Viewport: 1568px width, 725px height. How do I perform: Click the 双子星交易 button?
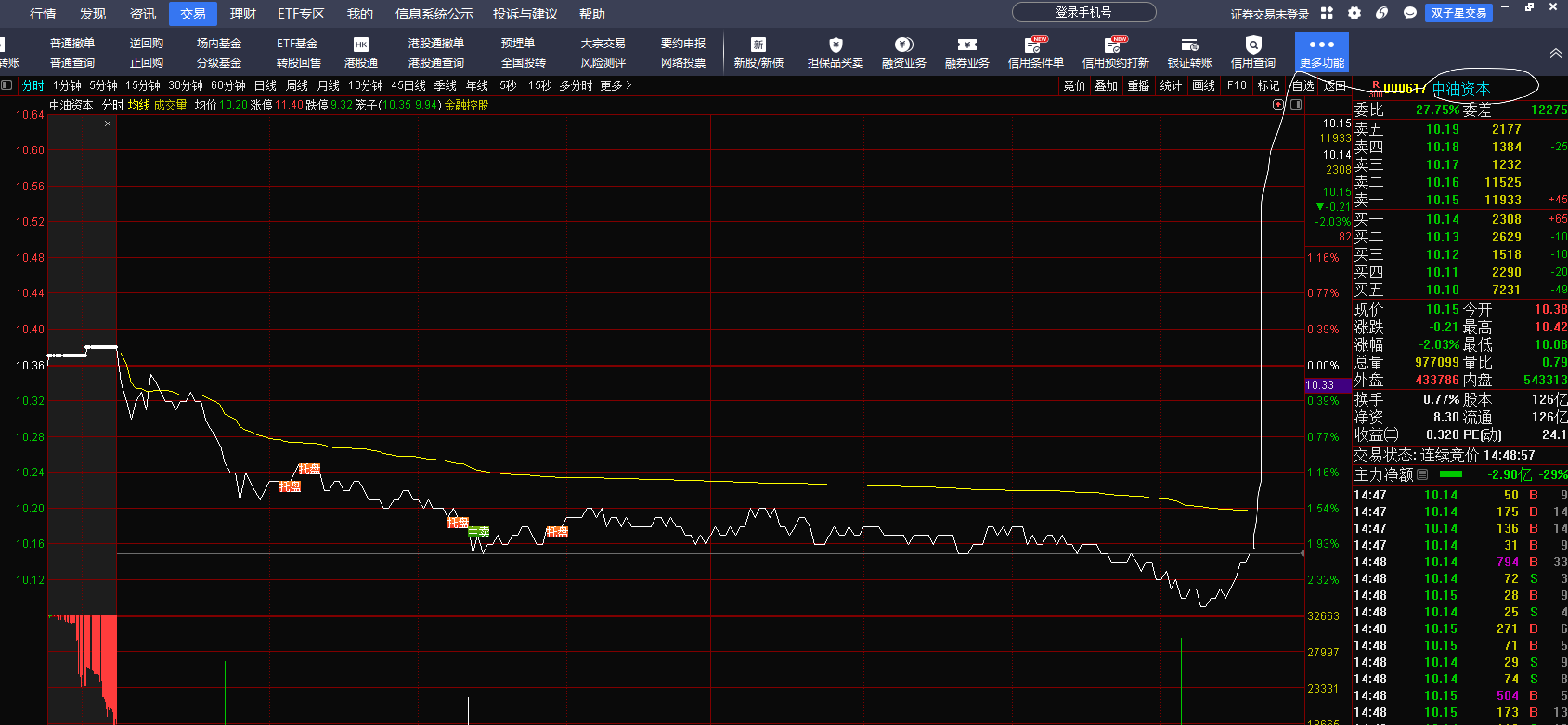(x=1458, y=13)
